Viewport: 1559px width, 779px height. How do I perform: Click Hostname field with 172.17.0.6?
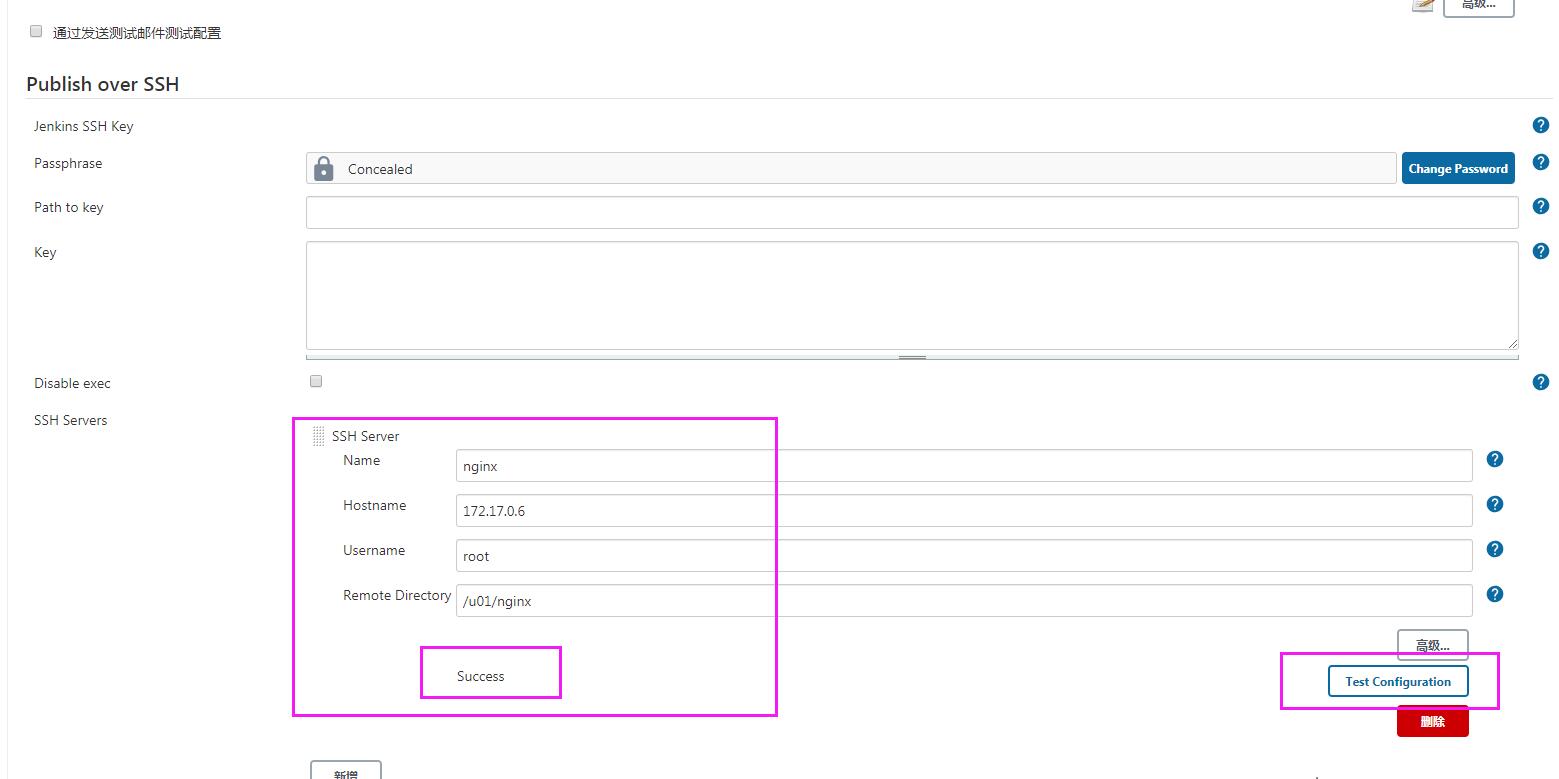pyautogui.click(x=964, y=510)
